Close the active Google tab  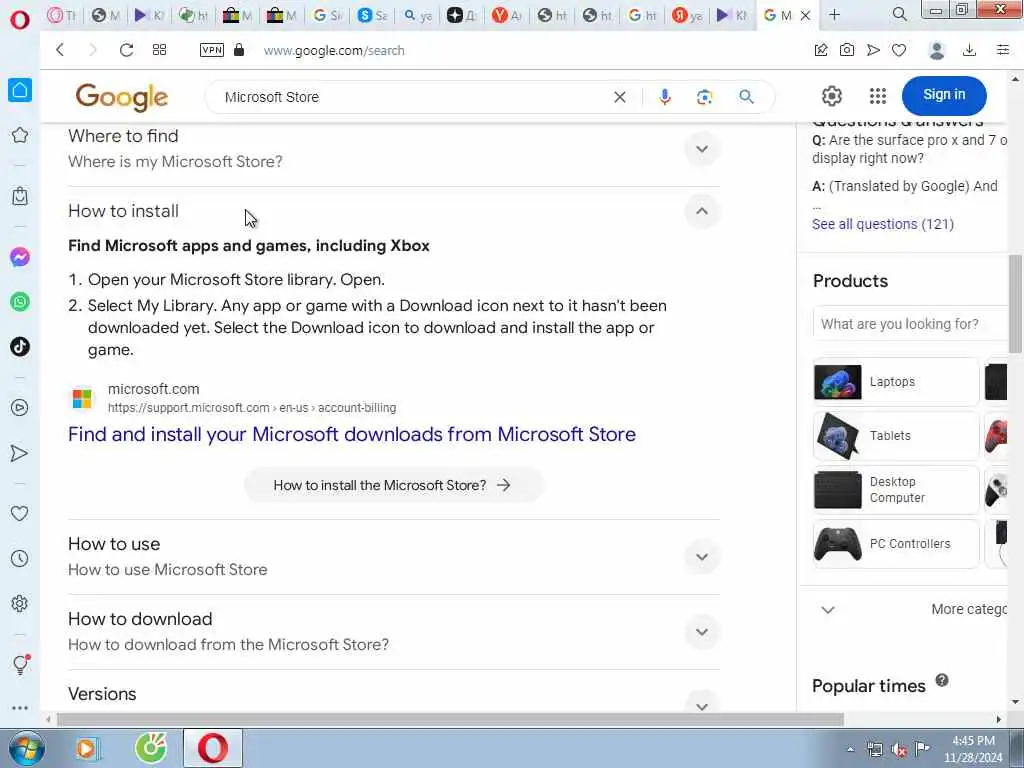pyautogui.click(x=806, y=15)
